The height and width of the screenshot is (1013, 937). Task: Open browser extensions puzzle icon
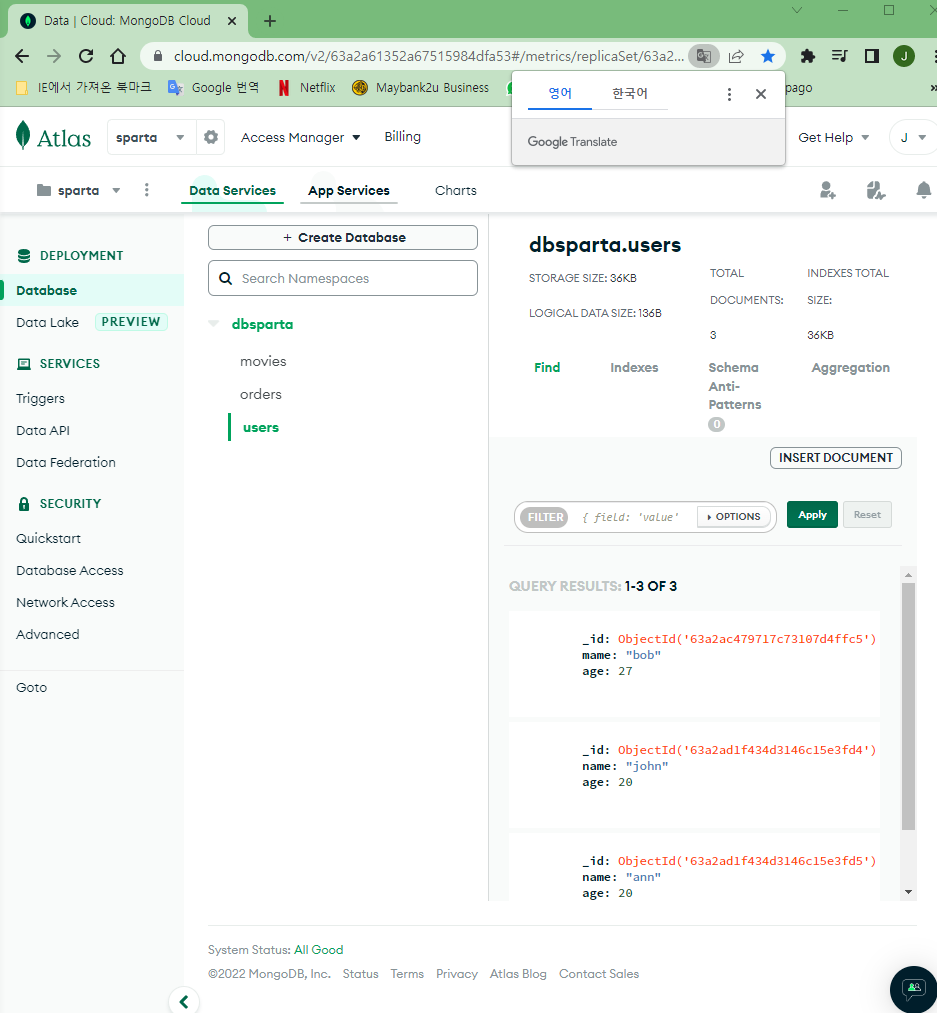point(807,56)
